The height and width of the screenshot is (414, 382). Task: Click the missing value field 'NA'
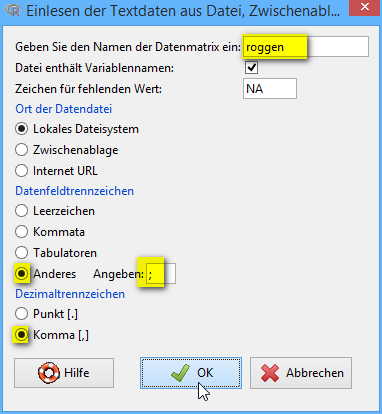click(270, 89)
